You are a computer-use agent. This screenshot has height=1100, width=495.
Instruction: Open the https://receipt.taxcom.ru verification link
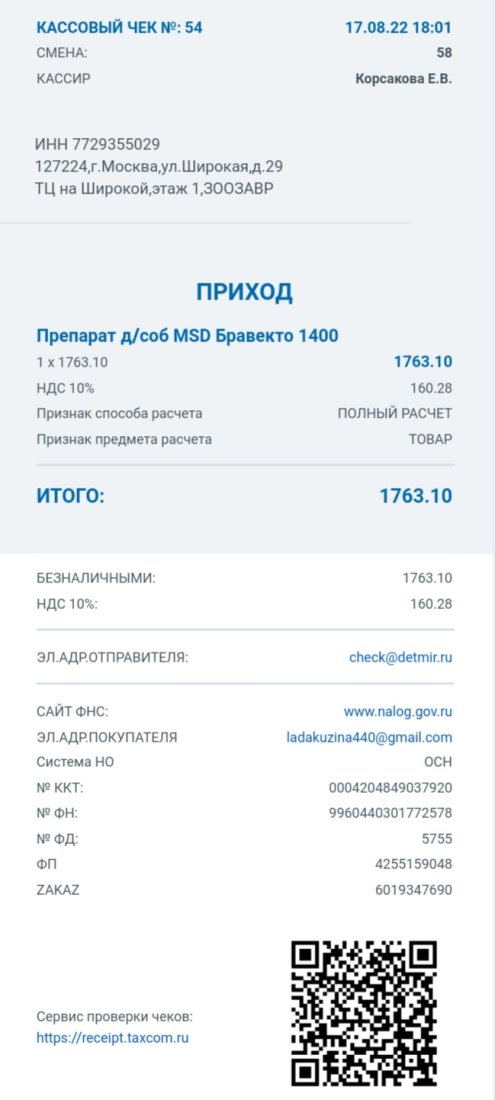pyautogui.click(x=113, y=1038)
